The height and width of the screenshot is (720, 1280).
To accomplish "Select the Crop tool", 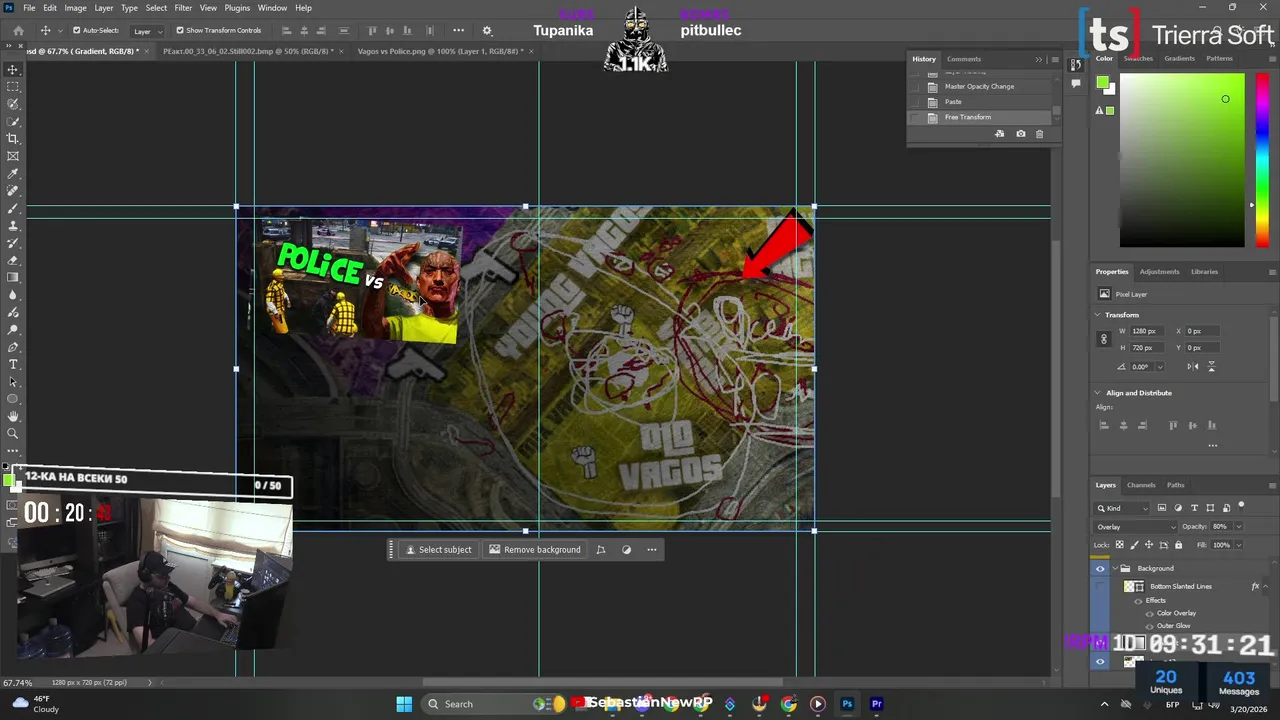I will click(x=13, y=139).
